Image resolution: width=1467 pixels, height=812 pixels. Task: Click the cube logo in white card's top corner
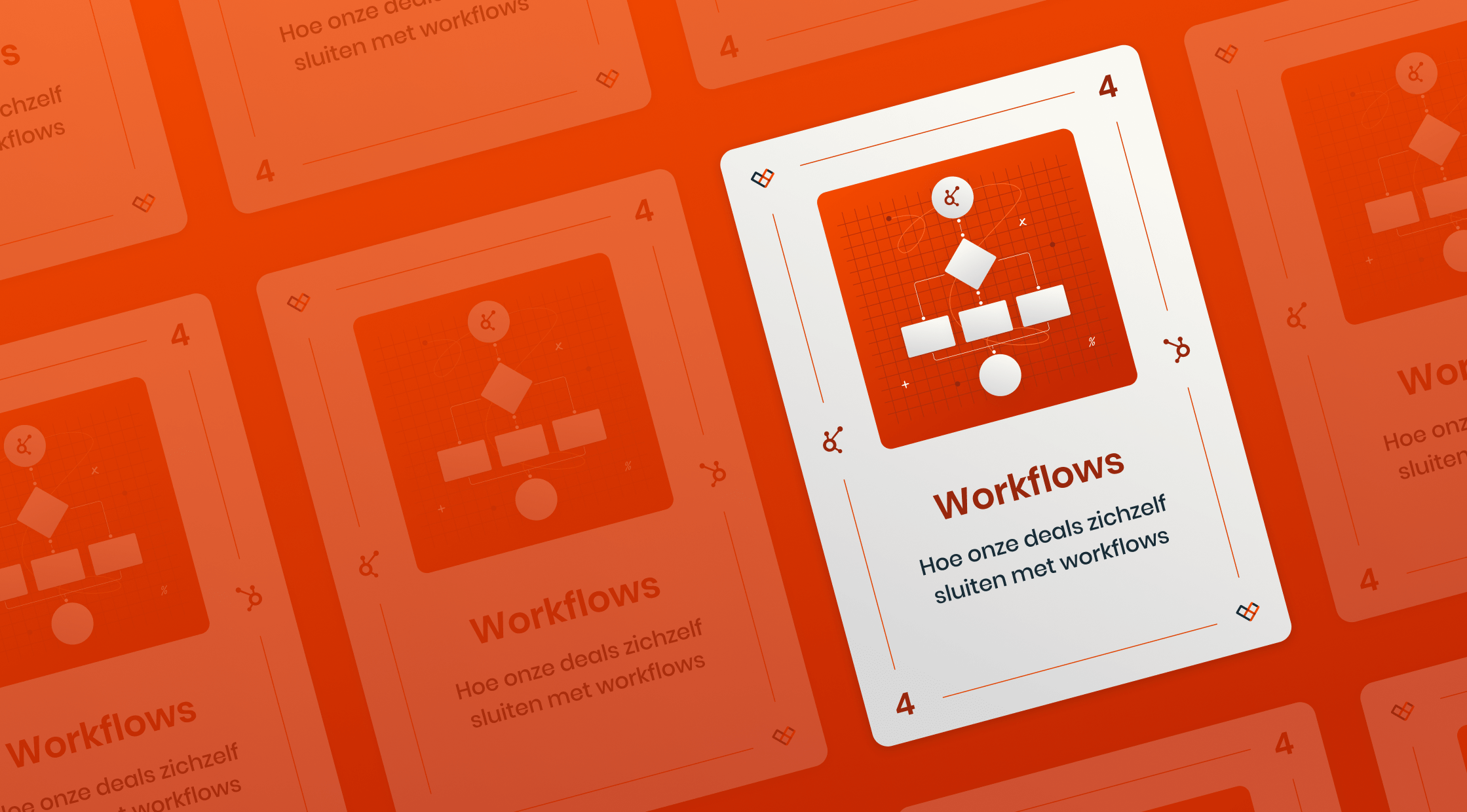(x=763, y=177)
